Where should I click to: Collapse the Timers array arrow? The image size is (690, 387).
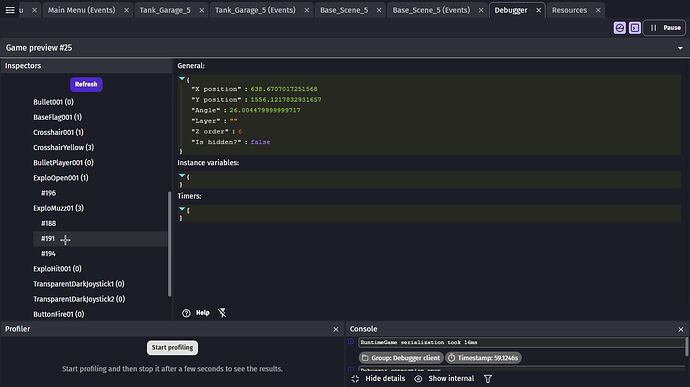182,209
